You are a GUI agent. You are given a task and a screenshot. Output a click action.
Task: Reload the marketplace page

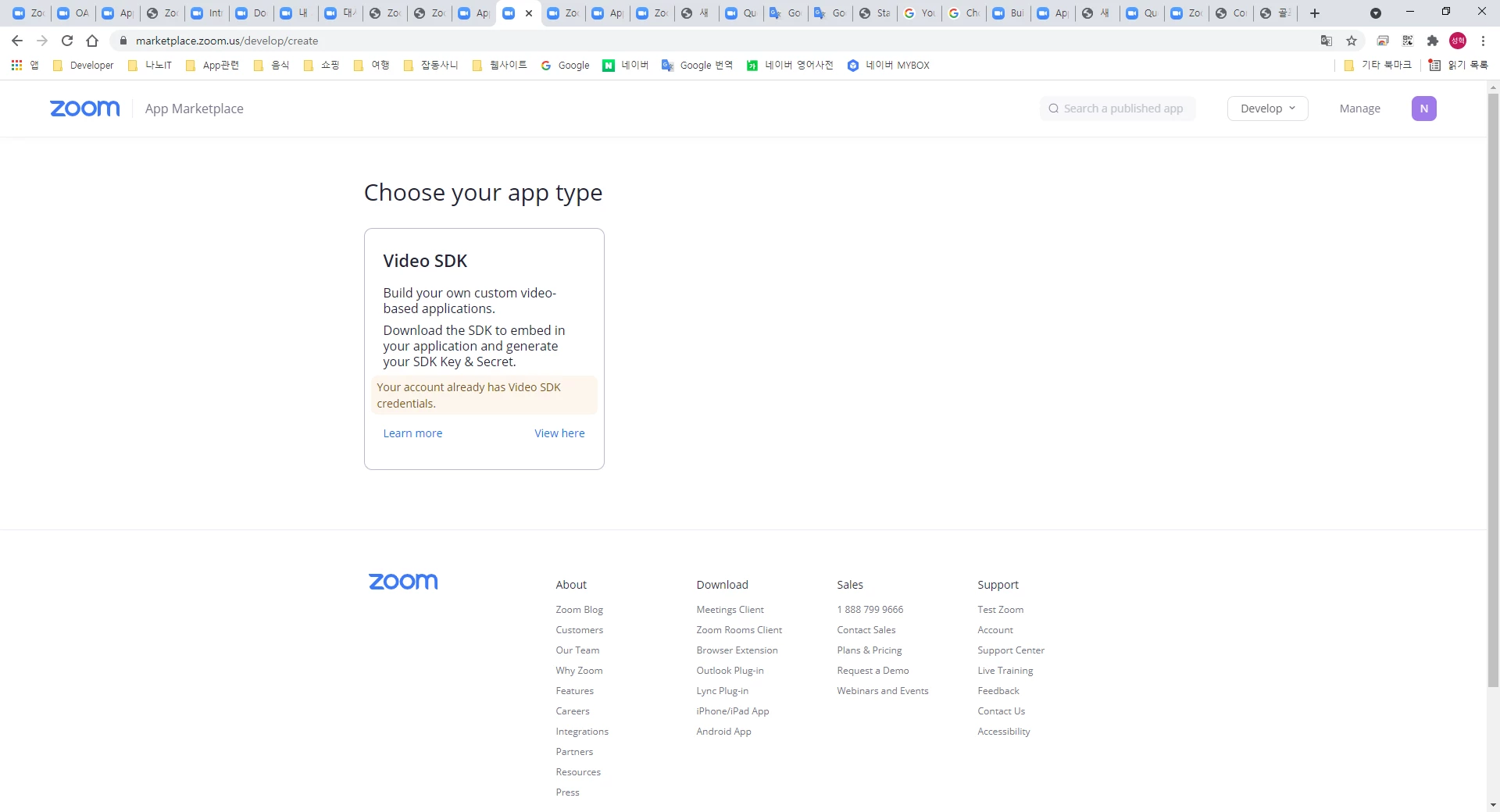pyautogui.click(x=67, y=41)
